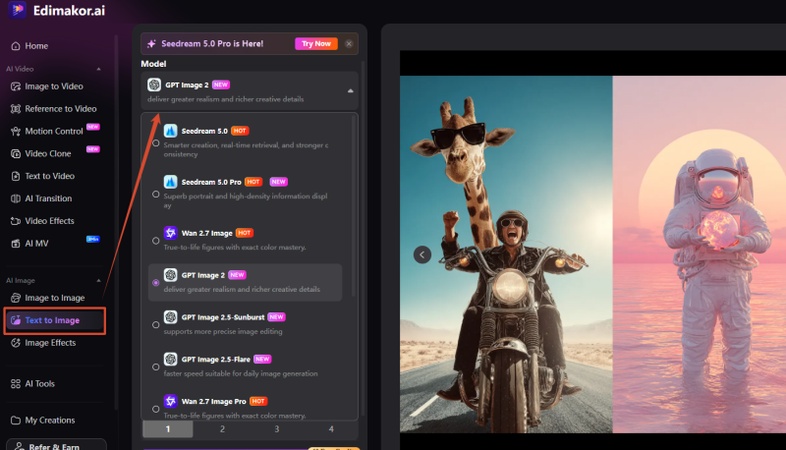The image size is (786, 450).
Task: Click the model list scrollbar
Action: pyautogui.click(x=354, y=205)
